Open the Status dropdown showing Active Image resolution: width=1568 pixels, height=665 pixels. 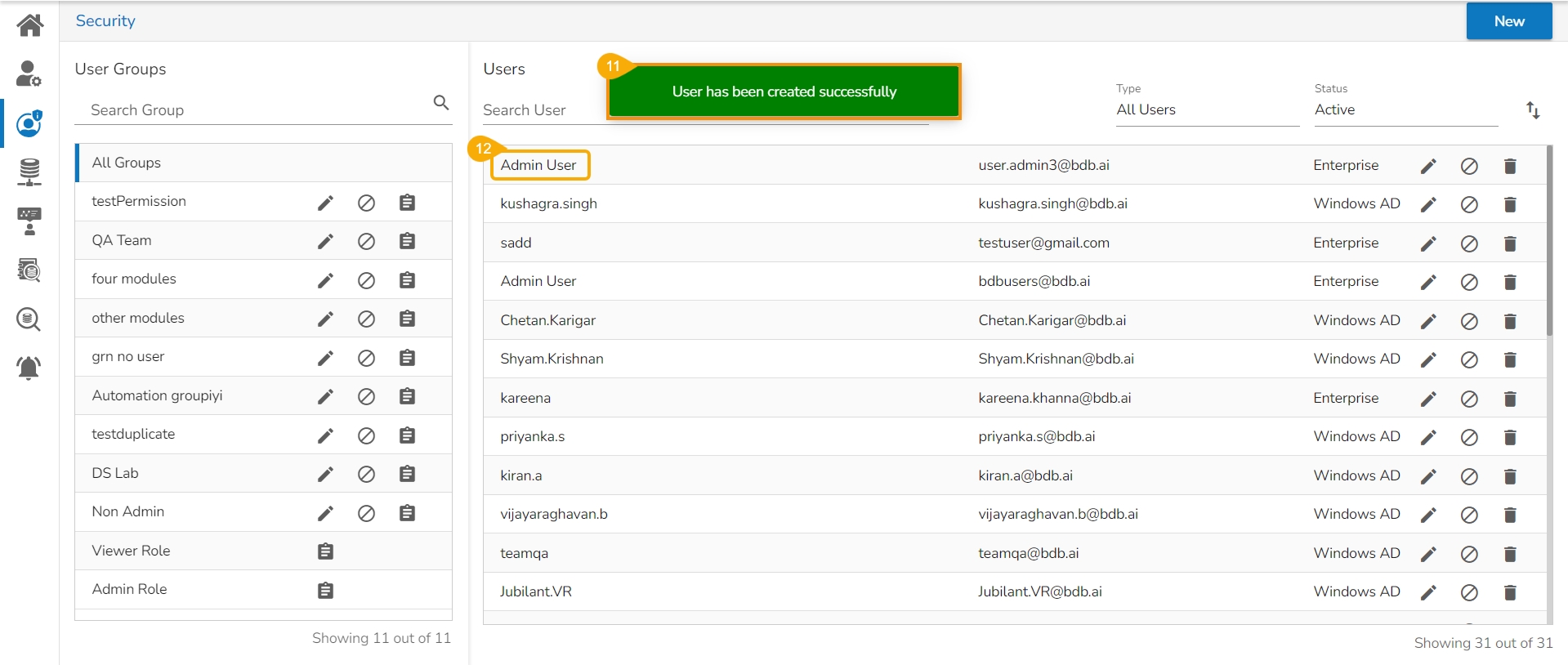1405,110
